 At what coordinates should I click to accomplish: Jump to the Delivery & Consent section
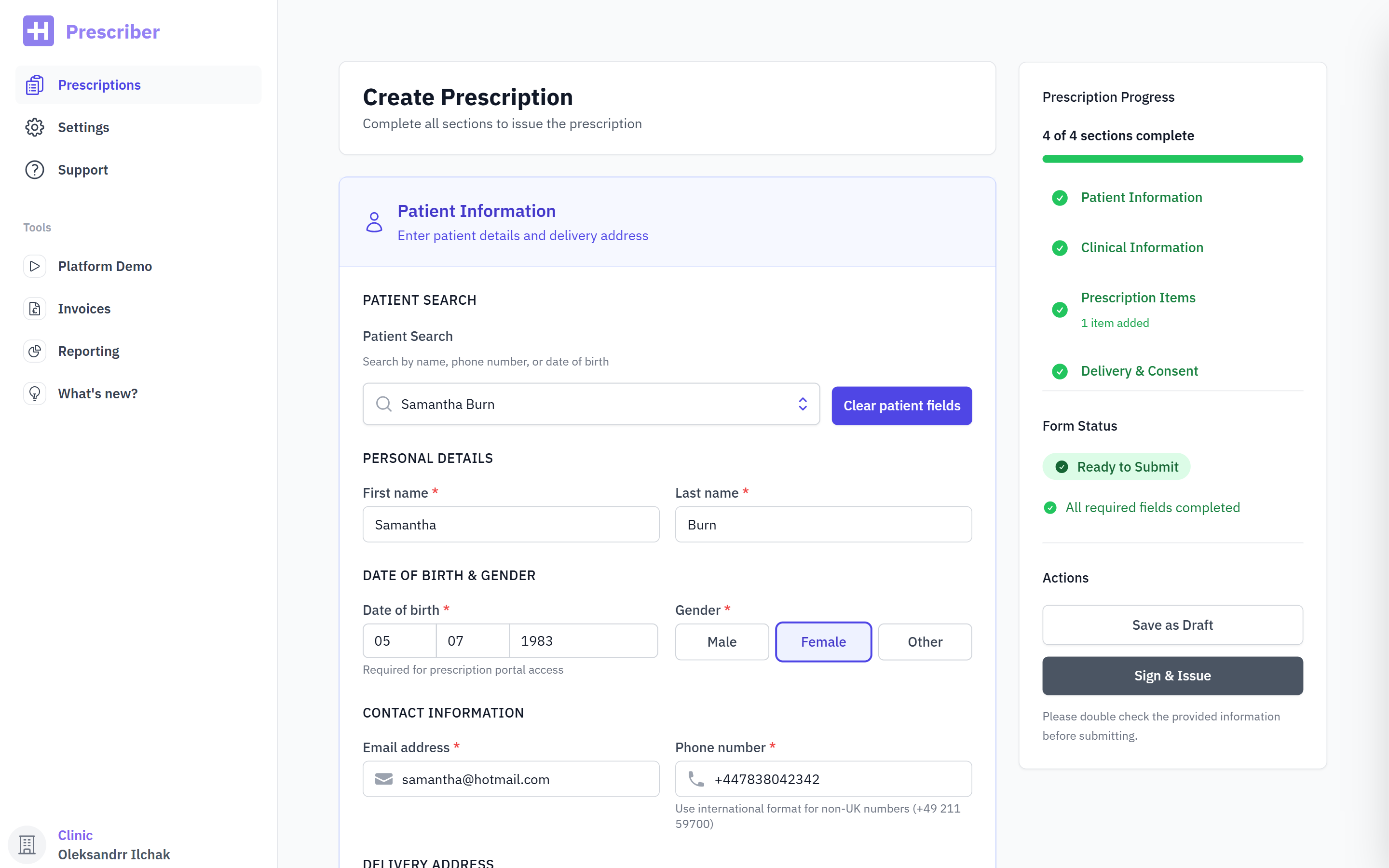coord(1139,371)
